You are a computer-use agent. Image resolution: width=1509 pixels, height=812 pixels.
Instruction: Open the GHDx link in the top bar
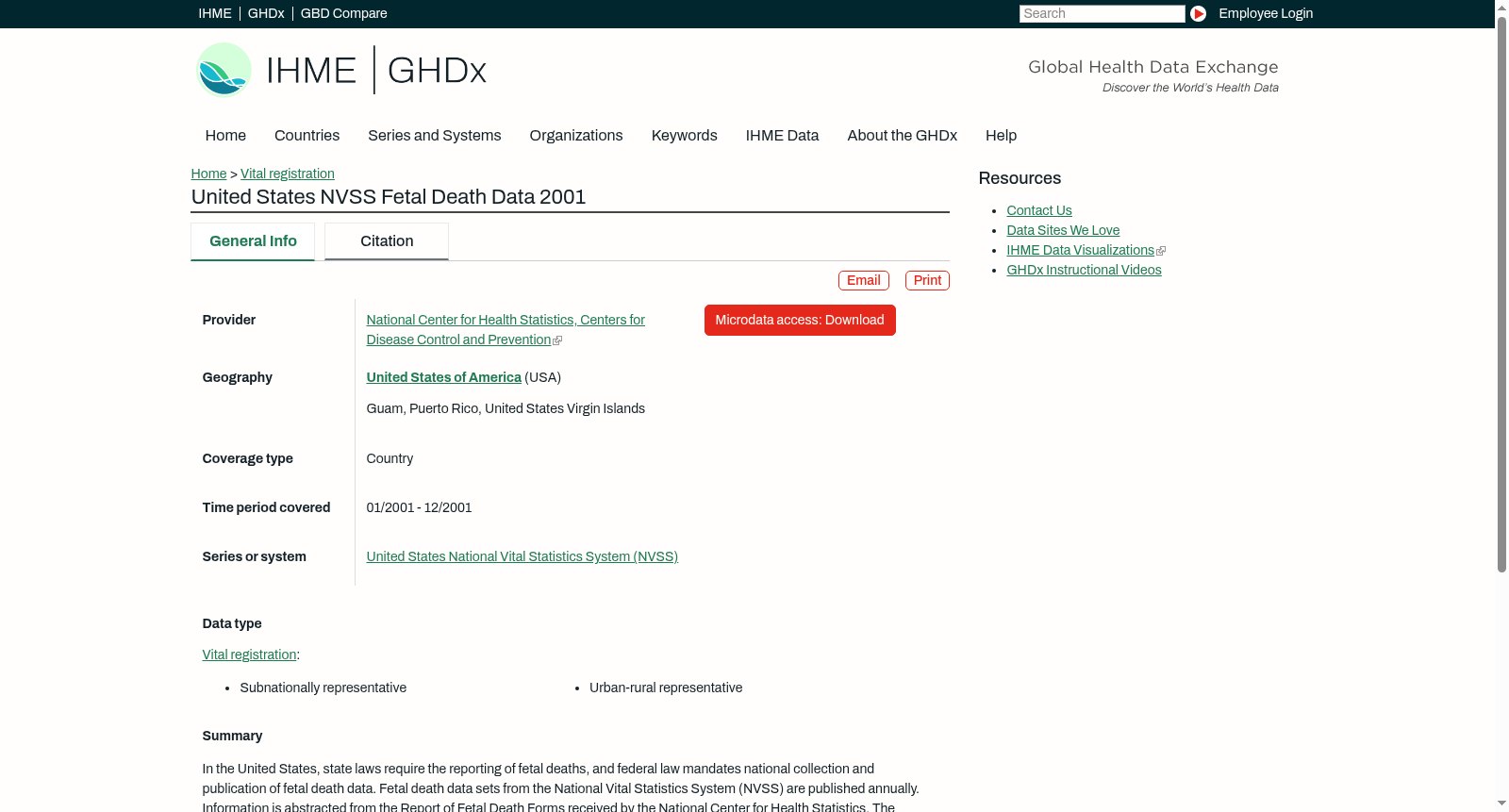(266, 13)
